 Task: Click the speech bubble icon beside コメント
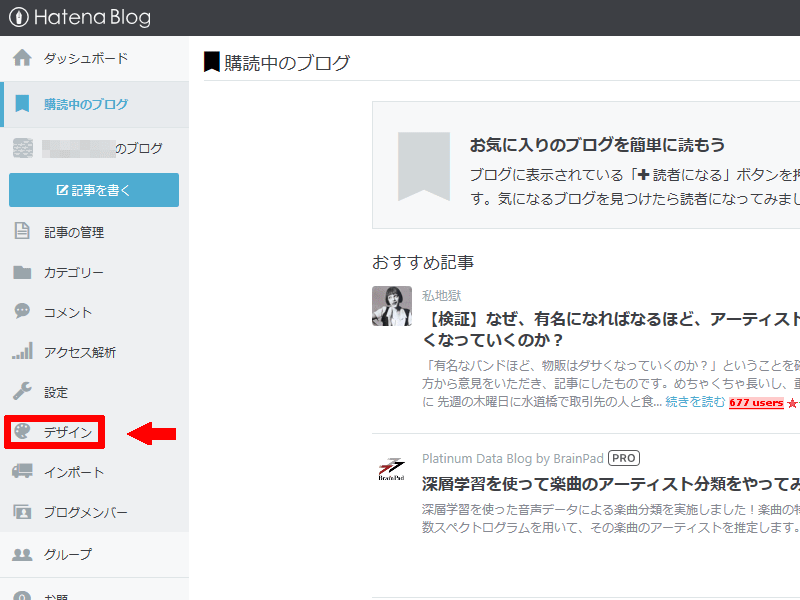pos(22,310)
